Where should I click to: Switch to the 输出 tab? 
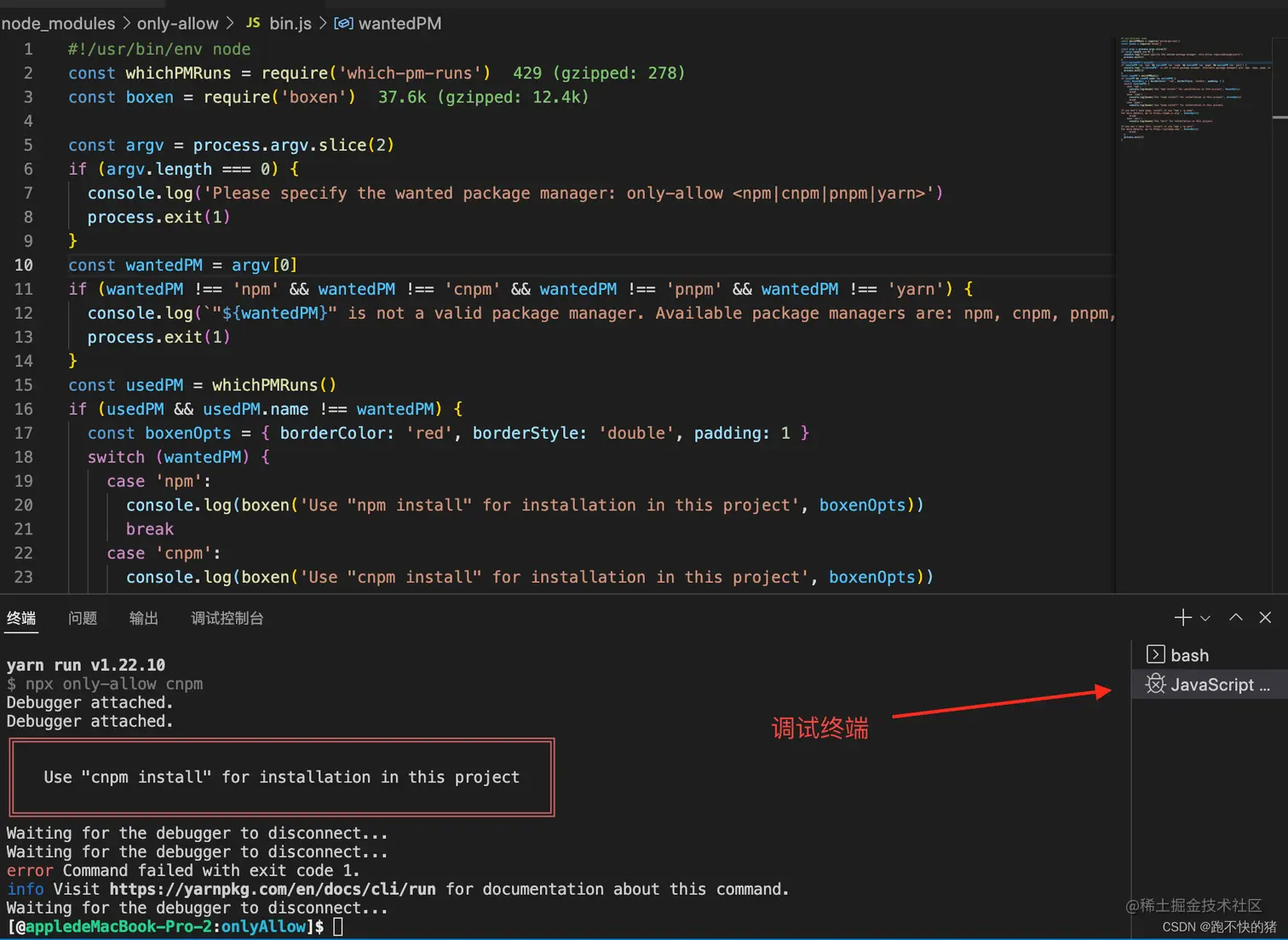coord(144,619)
